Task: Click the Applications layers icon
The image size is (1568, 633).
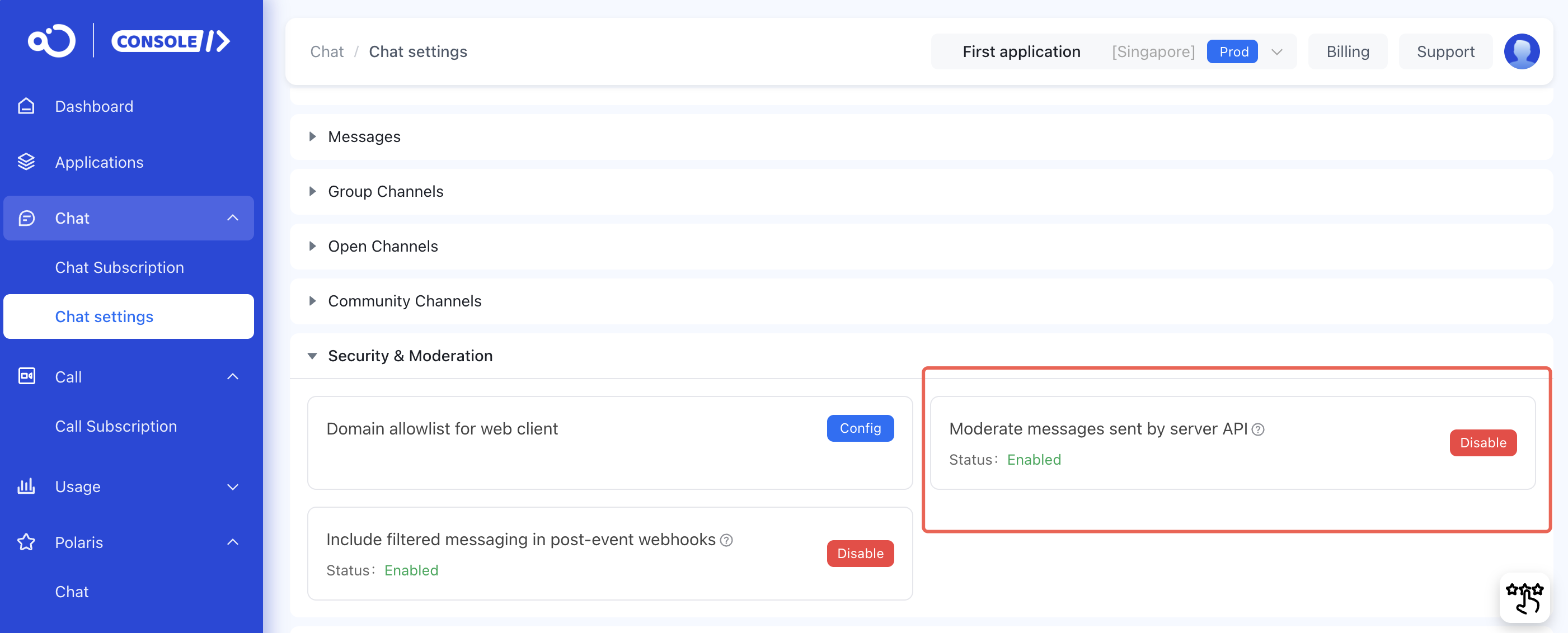Action: coord(26,162)
